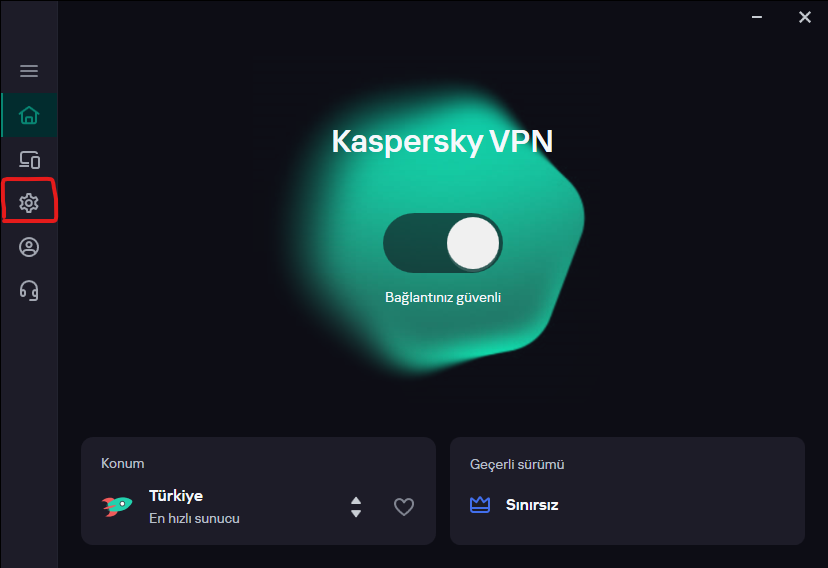Open the support headset icon
The width and height of the screenshot is (828, 568).
[29, 291]
